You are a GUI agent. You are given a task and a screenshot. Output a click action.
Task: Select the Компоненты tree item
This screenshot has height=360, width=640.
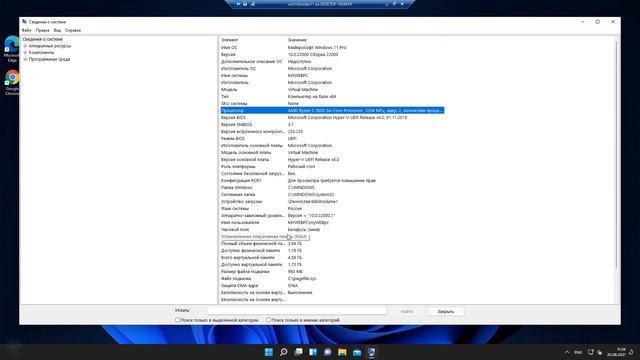pos(41,53)
